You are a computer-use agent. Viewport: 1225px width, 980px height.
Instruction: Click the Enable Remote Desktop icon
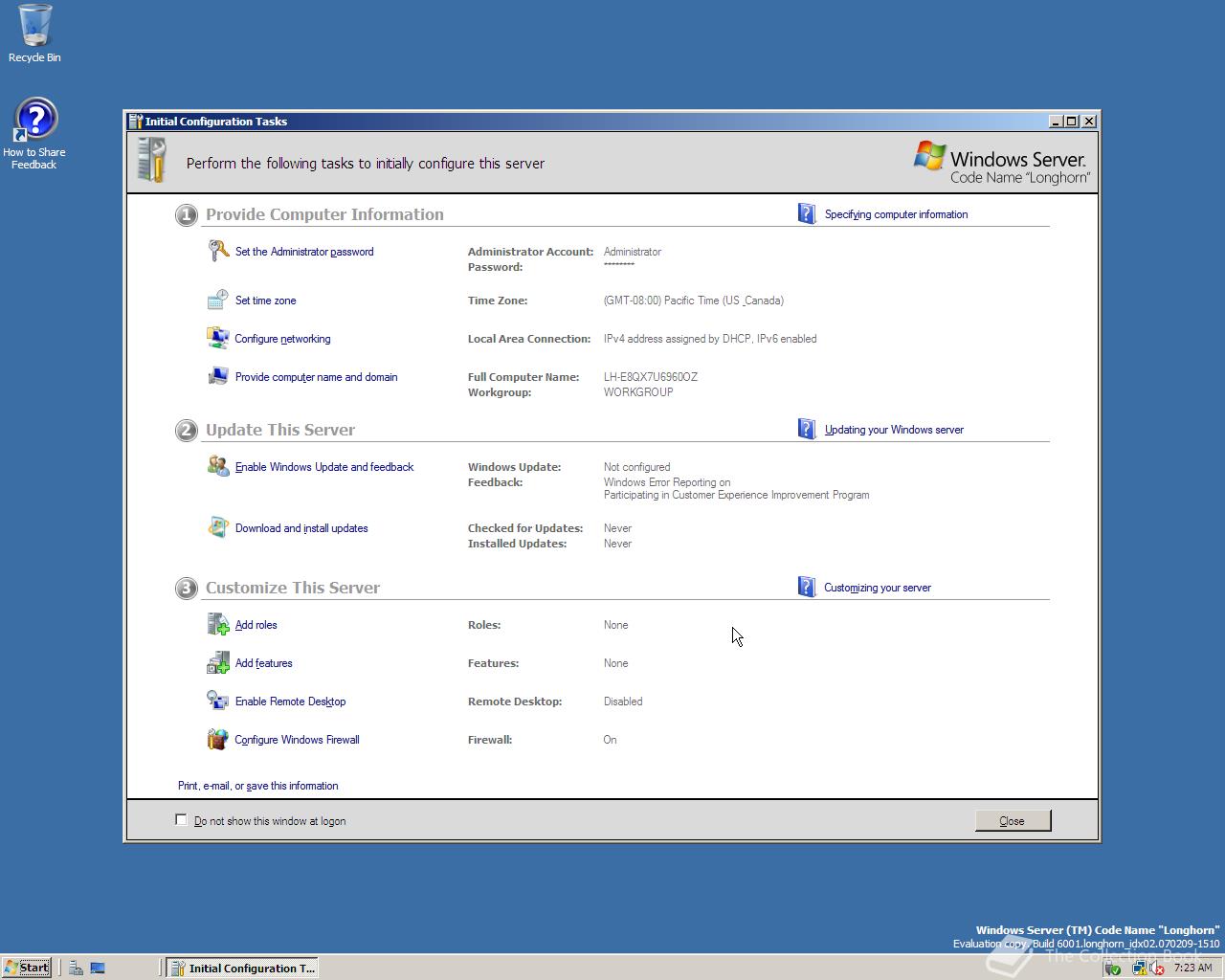(x=218, y=701)
